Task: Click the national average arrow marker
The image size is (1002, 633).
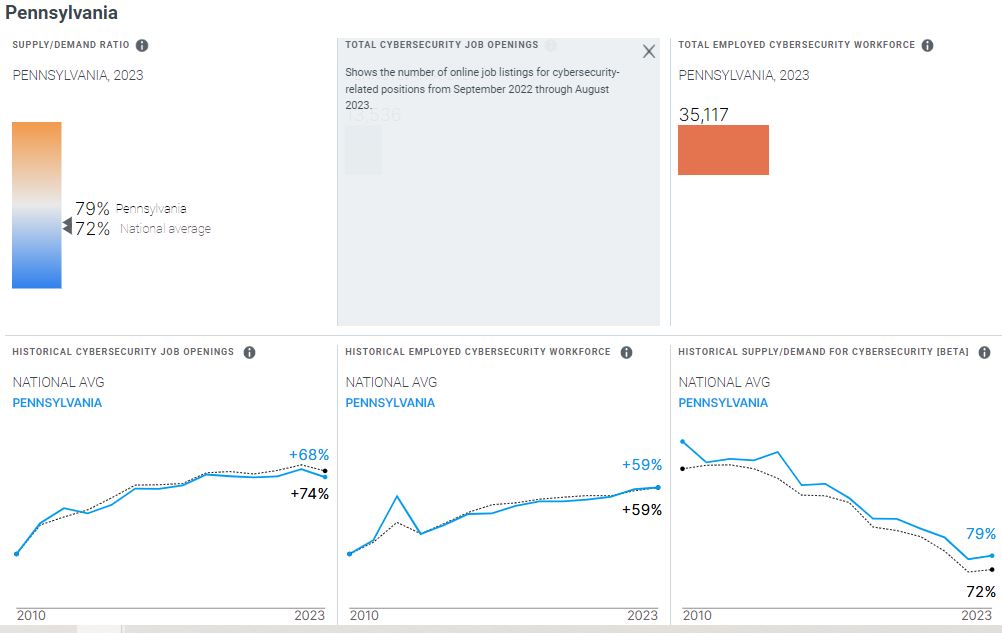Action: [67, 228]
